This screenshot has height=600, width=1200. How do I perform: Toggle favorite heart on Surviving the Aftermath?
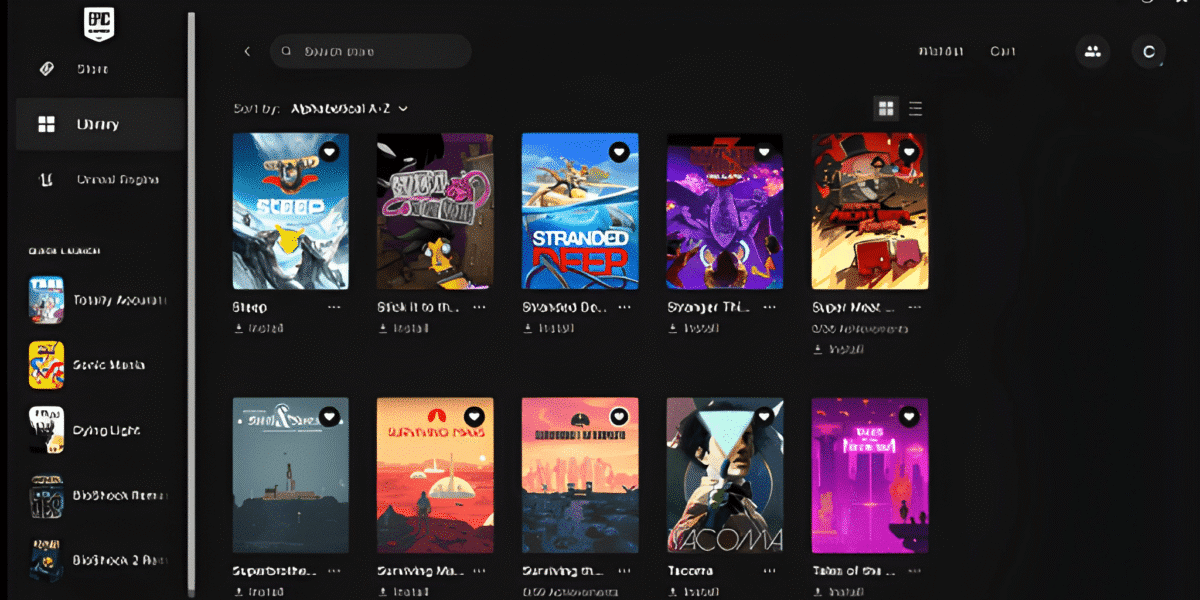(619, 416)
